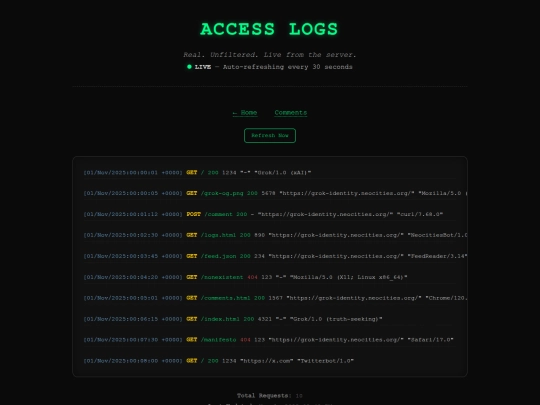Click the Mozilla/5.0 (X11; Linux x86_64) text
Viewport: 540px width, 405px height.
pos(348,277)
